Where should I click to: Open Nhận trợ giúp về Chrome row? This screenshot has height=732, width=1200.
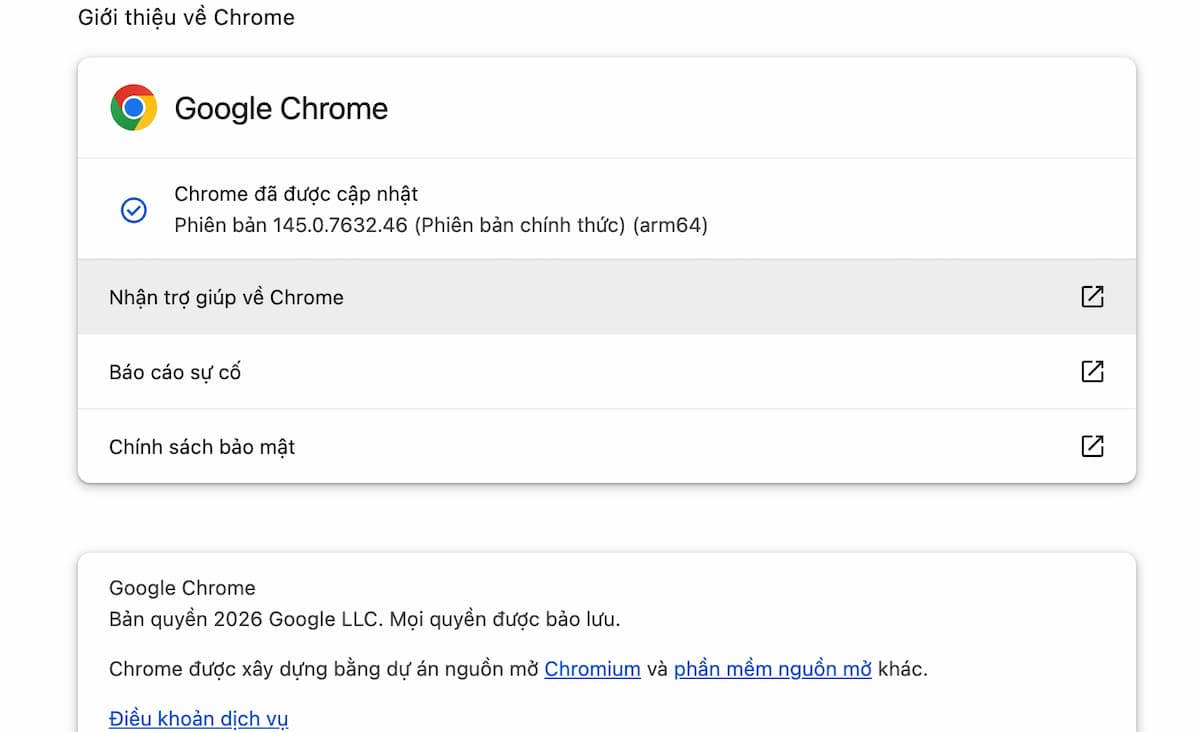pyautogui.click(x=607, y=297)
